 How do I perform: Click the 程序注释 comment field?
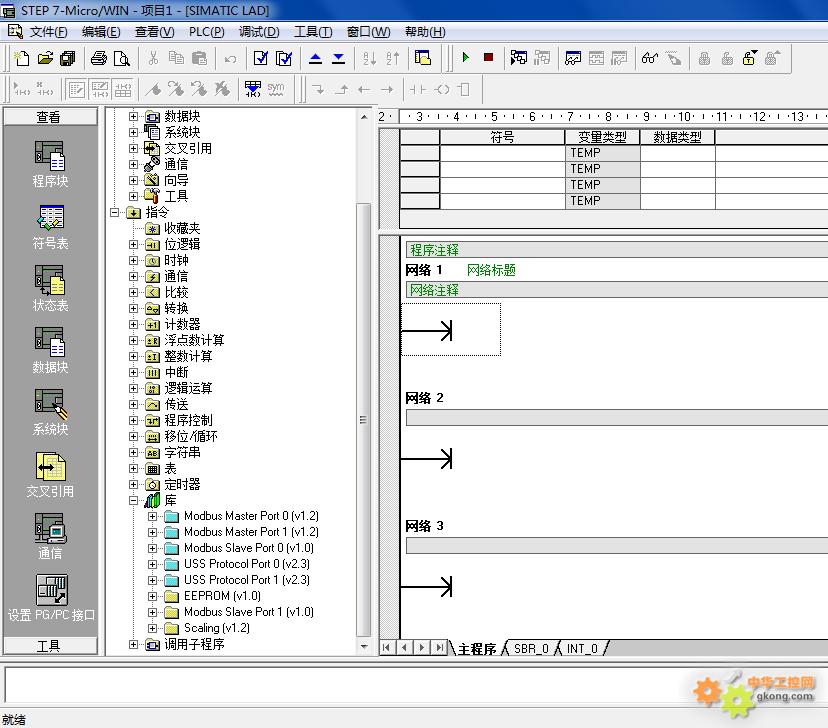pos(617,250)
